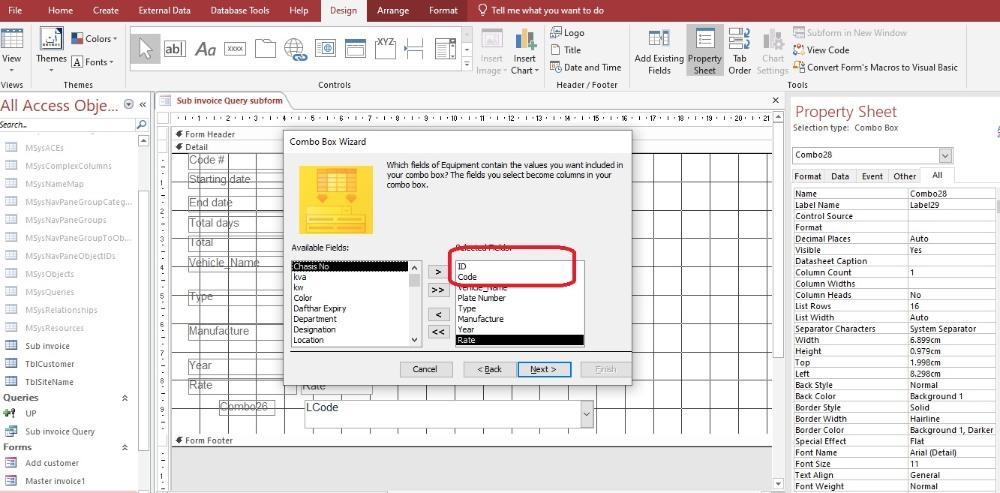Image resolution: width=1000 pixels, height=493 pixels.
Task: Open the Data tab in Property Sheet
Action: tap(840, 176)
